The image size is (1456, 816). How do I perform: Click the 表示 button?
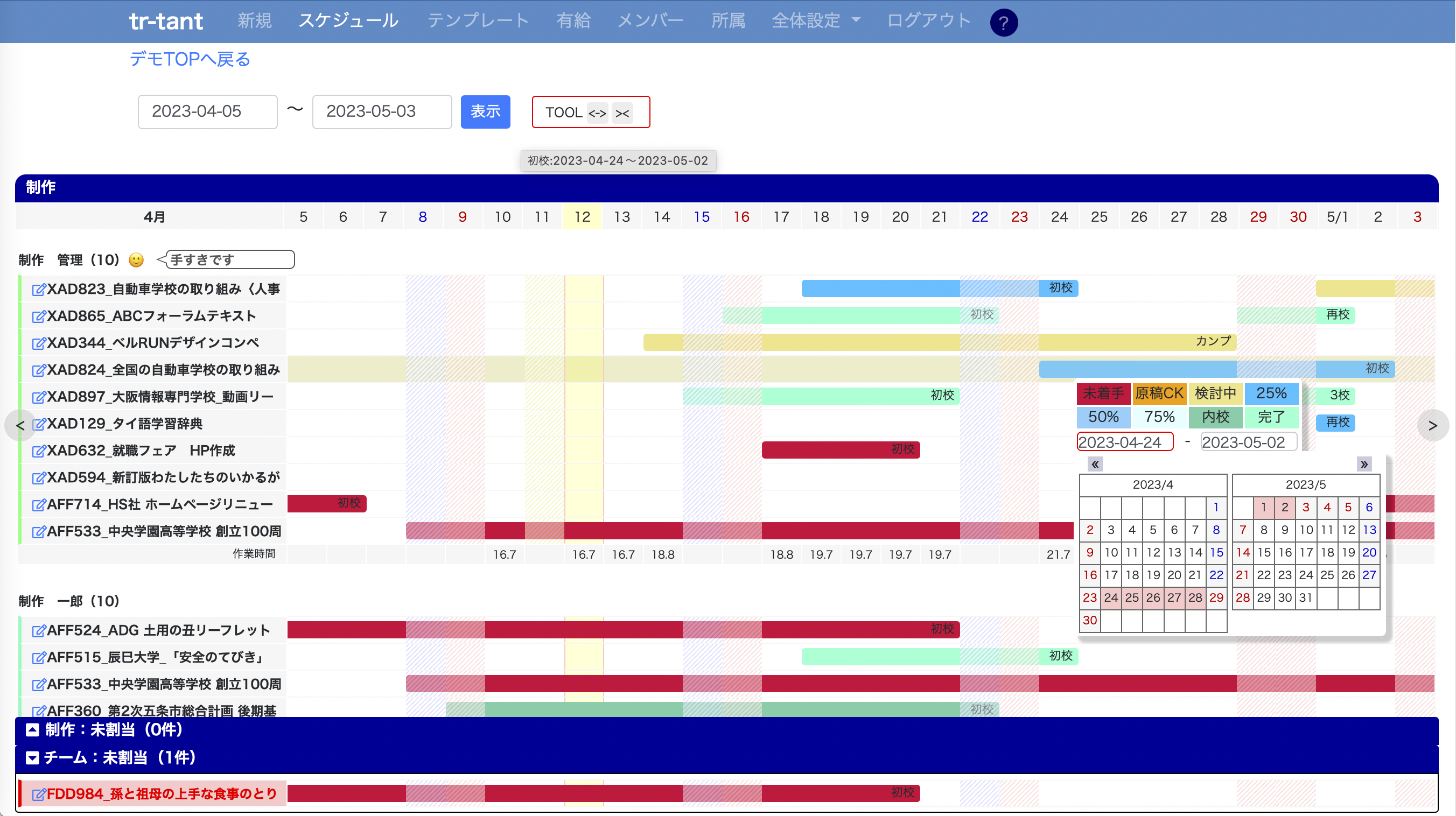[485, 112]
